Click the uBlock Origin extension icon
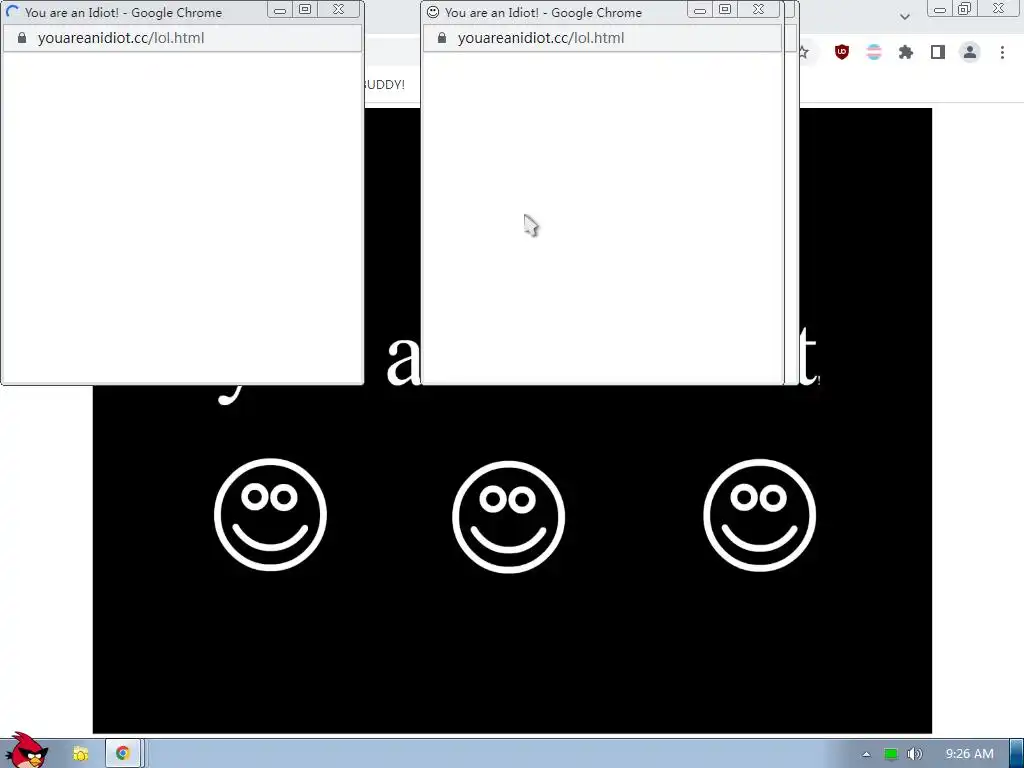 [842, 52]
